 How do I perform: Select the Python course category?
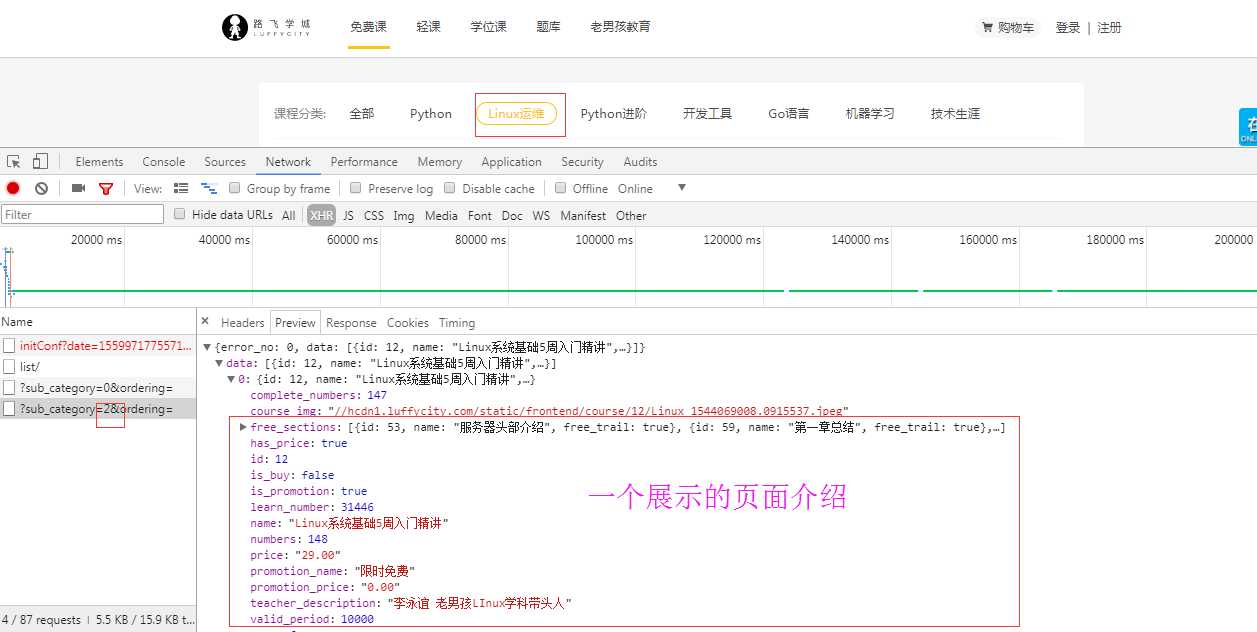(x=431, y=114)
